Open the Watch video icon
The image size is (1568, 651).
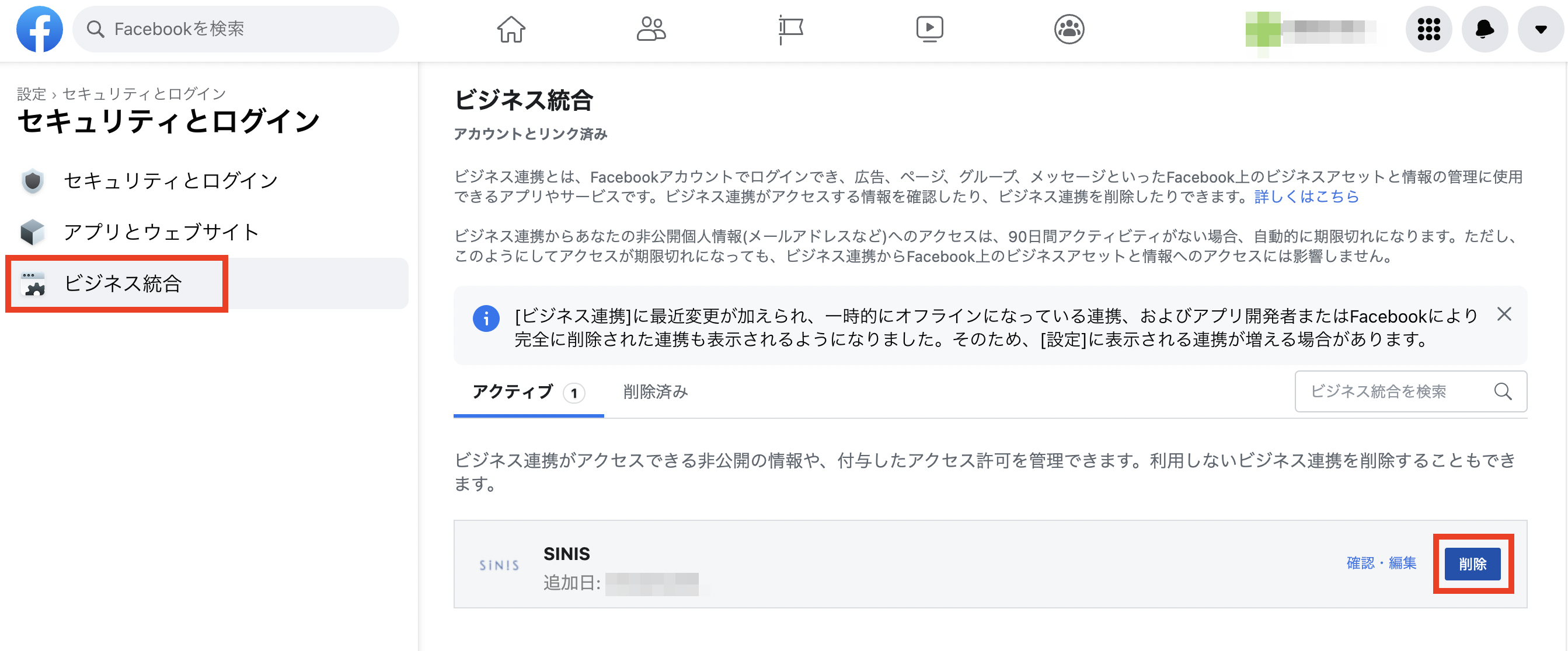(929, 29)
